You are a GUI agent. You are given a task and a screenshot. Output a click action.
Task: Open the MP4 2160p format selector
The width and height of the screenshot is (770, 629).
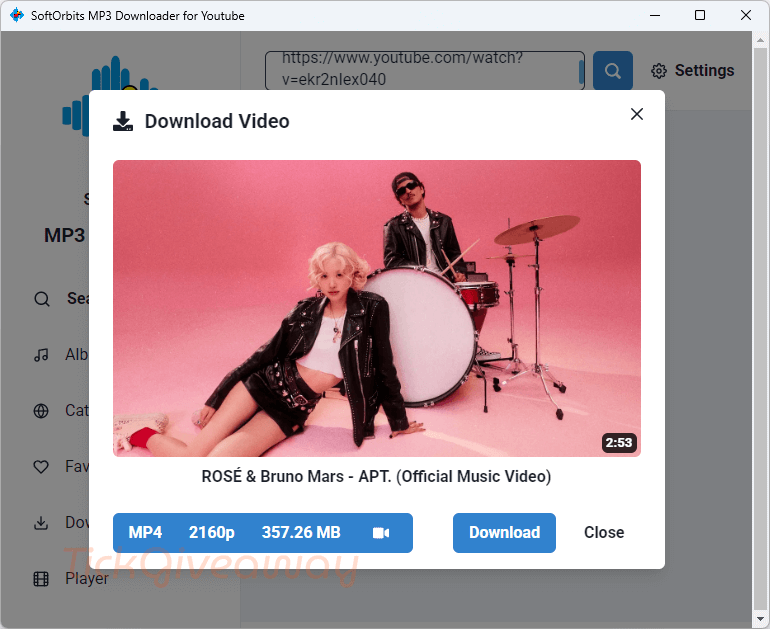(x=263, y=533)
